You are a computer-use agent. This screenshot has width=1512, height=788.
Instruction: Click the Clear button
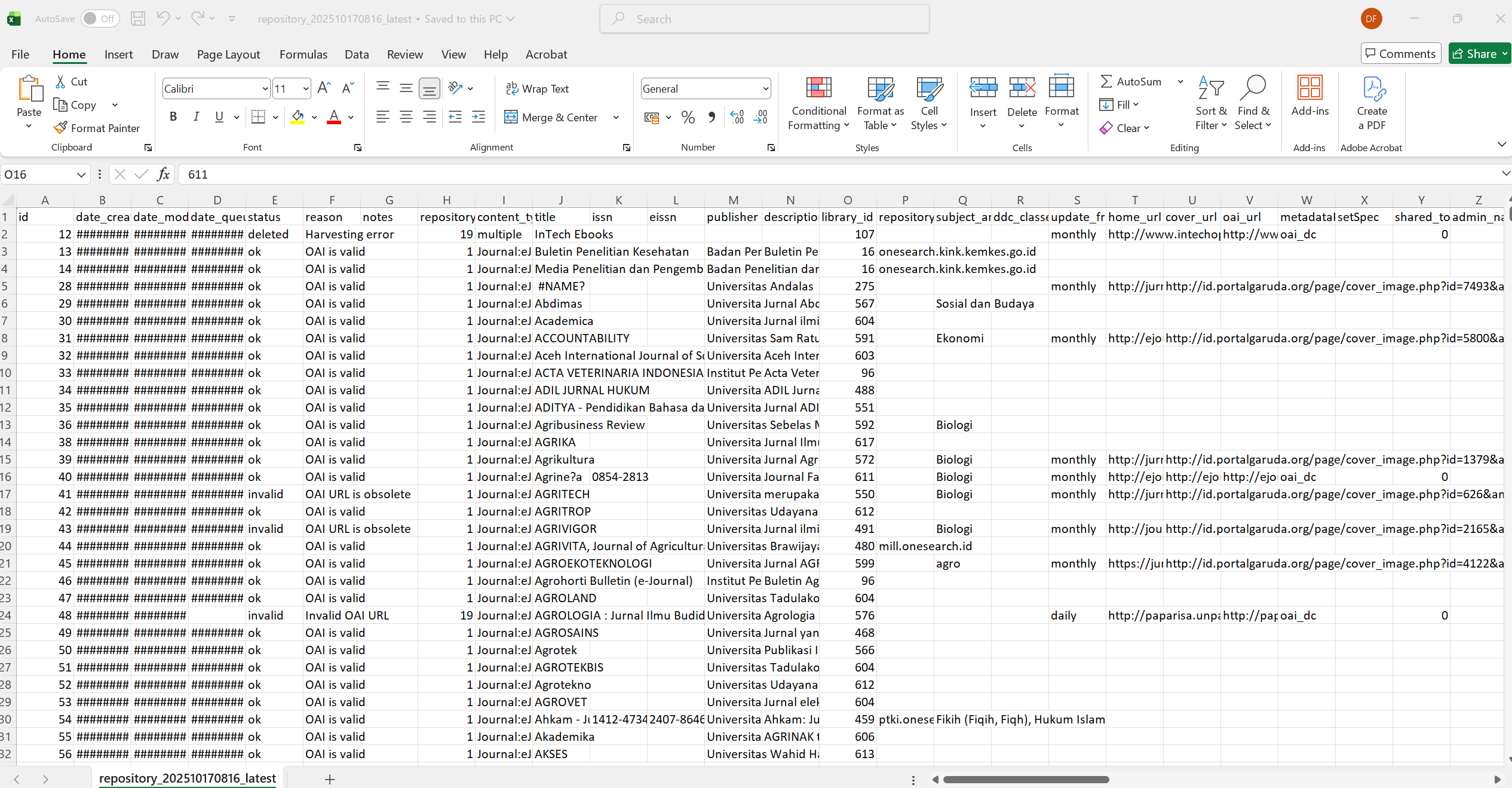click(1124, 128)
